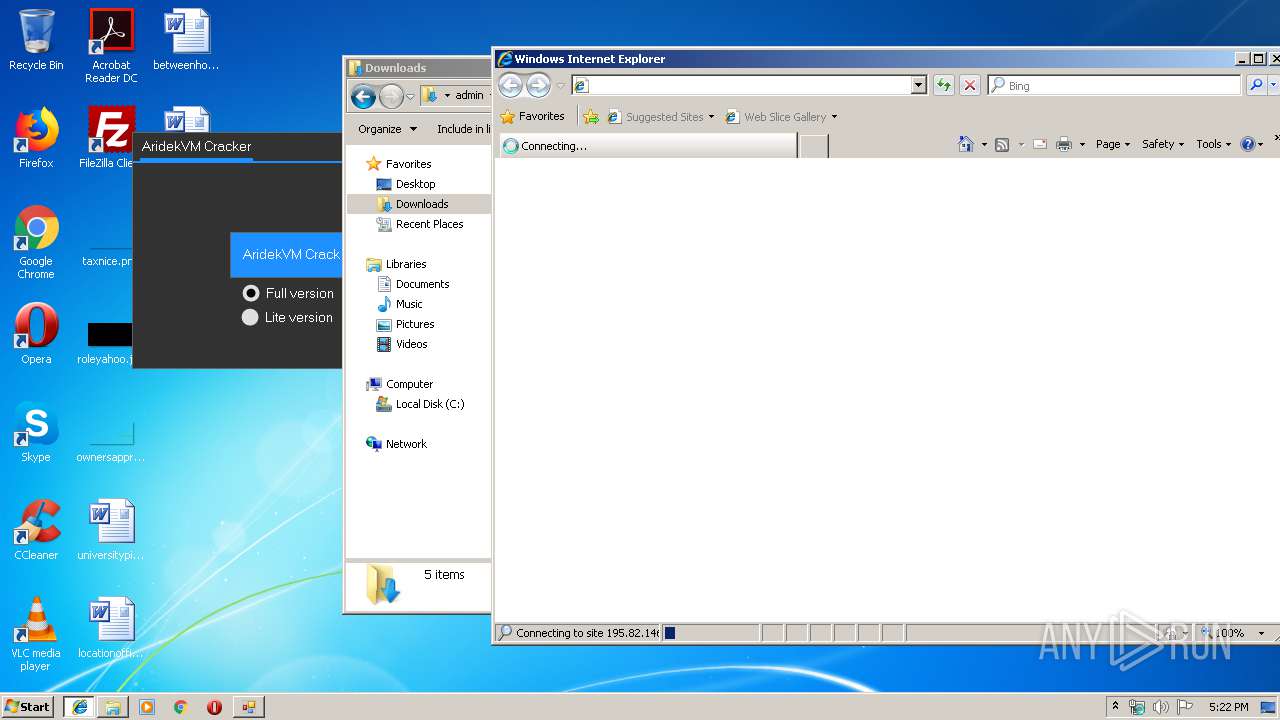Click the blue Help question mark icon
Viewport: 1280px width, 720px height.
(x=1247, y=144)
